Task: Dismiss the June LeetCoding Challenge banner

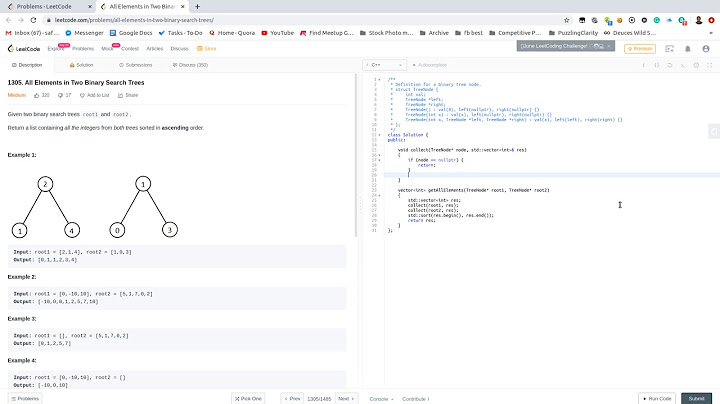Action: [x=609, y=46]
